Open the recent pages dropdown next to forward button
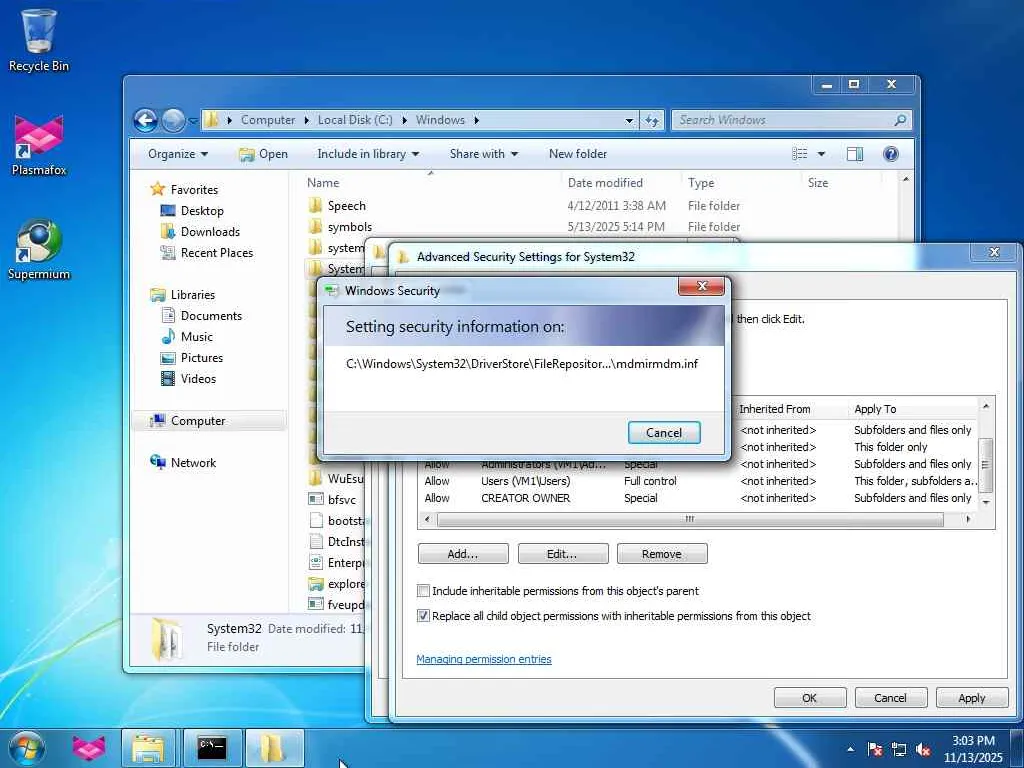 tap(193, 121)
